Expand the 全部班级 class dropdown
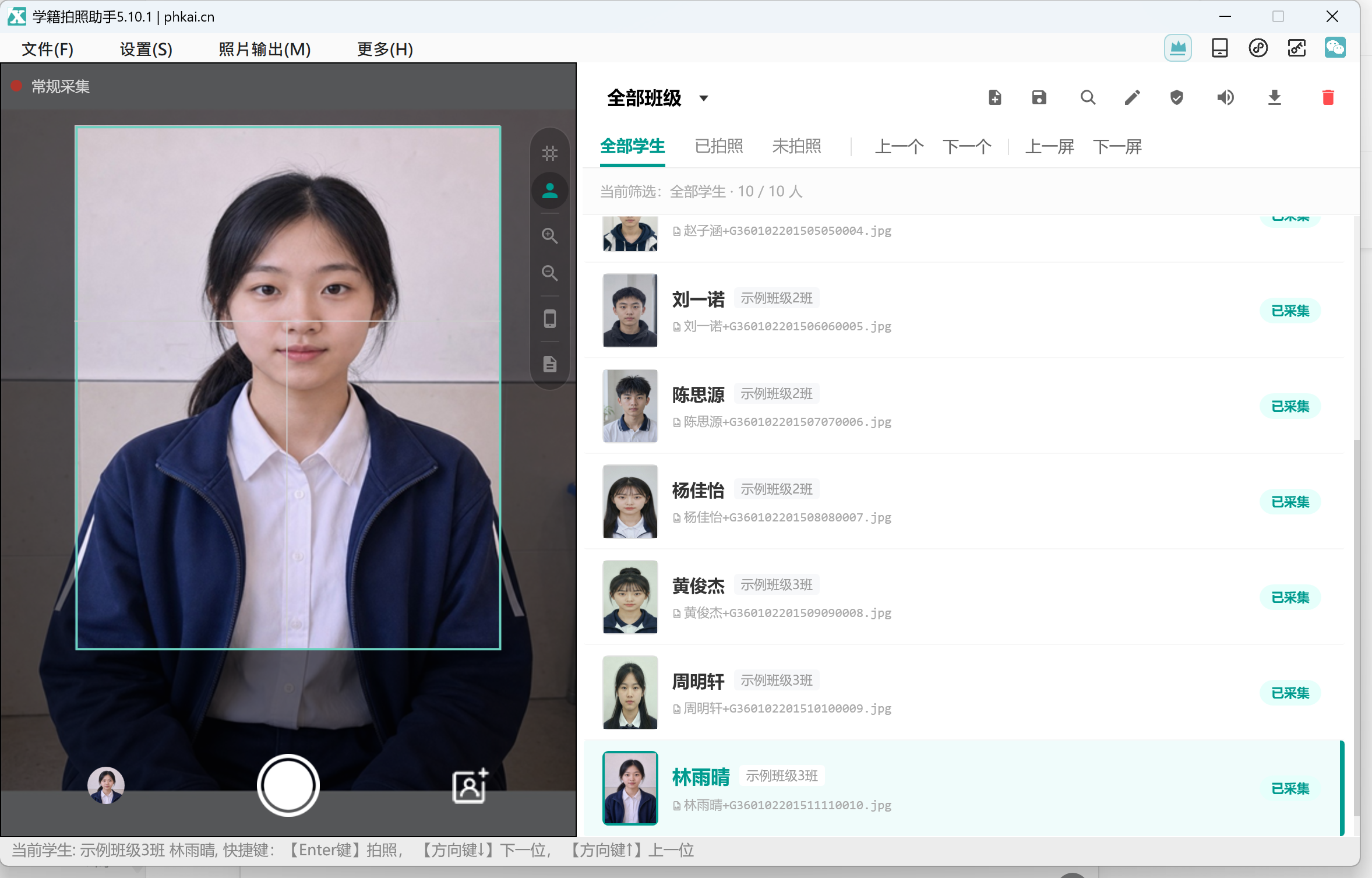 (x=657, y=98)
